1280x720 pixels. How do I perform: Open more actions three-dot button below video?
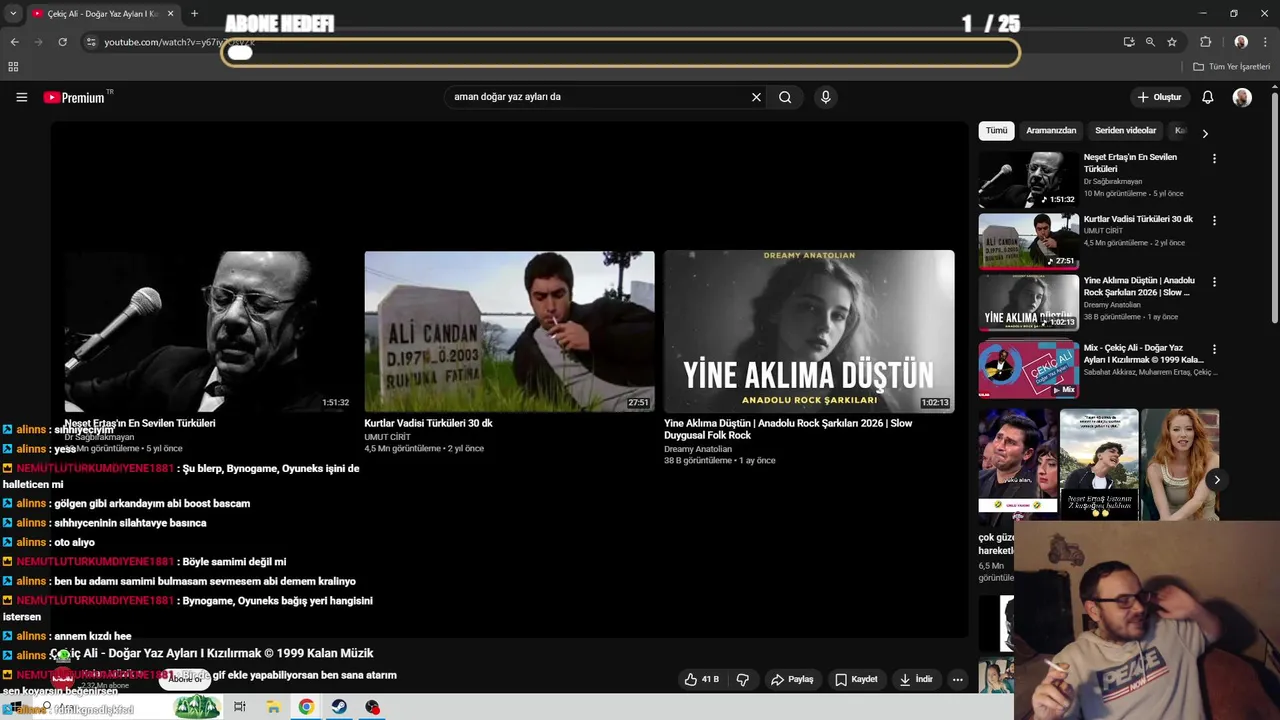(x=957, y=680)
